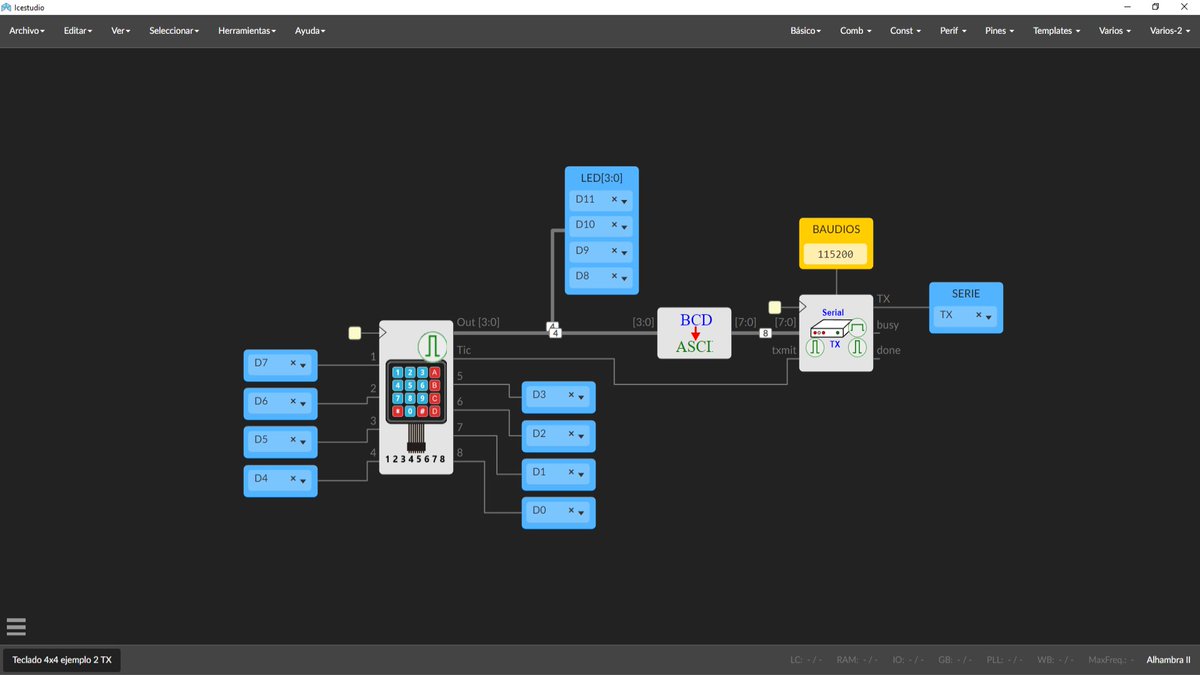Viewport: 1200px width, 675px height.
Task: Select the BAUDIOS constant block title
Action: tap(836, 229)
